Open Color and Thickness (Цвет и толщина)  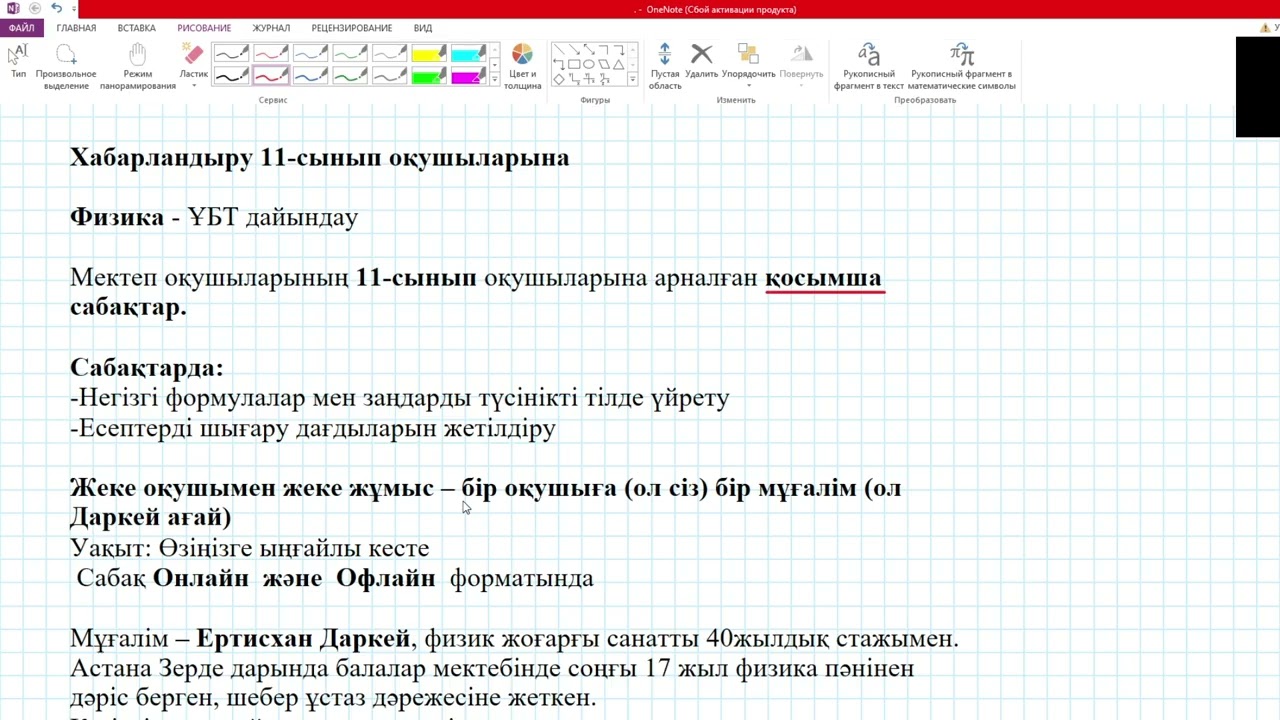523,66
